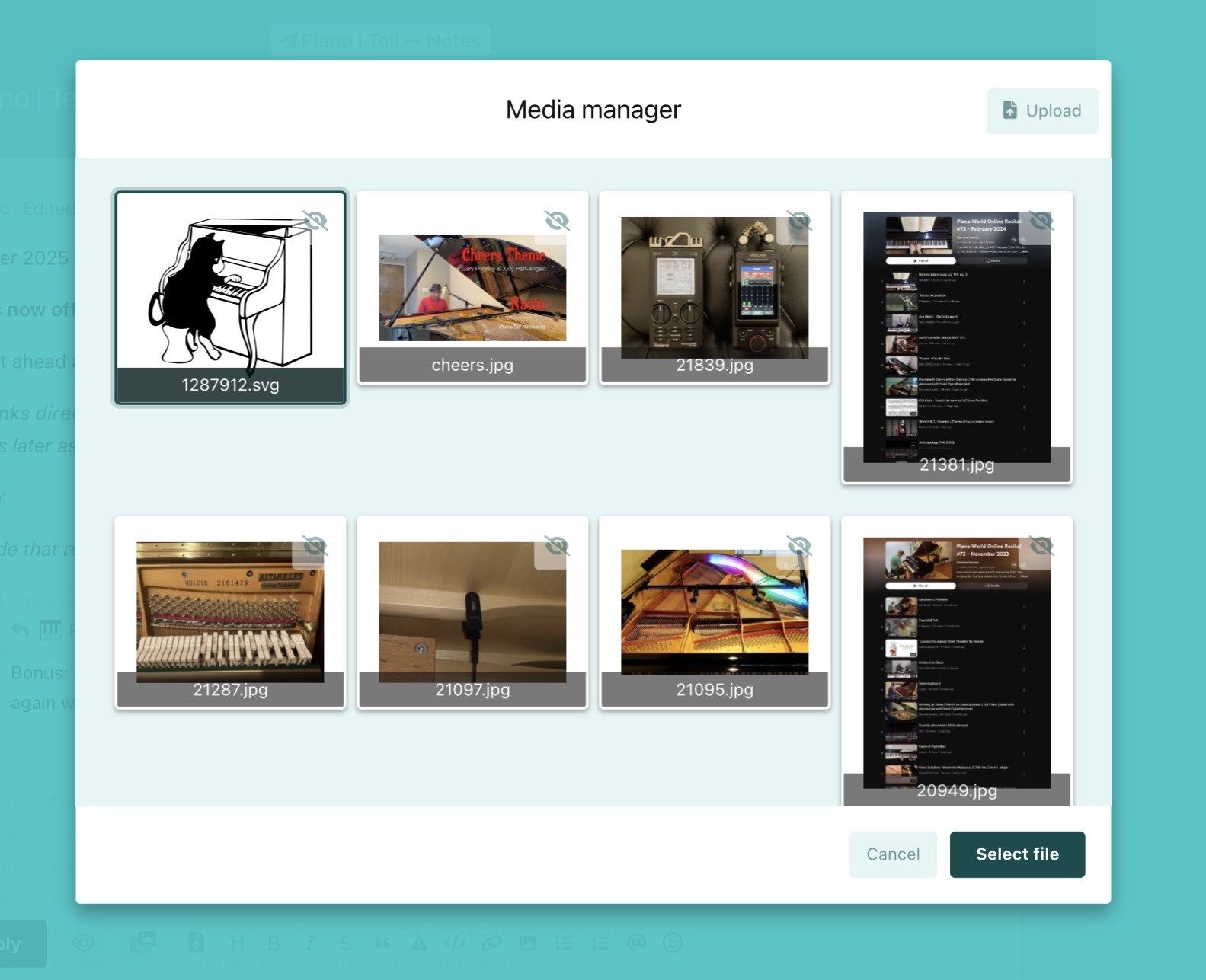The height and width of the screenshot is (980, 1206).
Task: Click the eye-slash icon on 21381.jpg
Action: tap(1041, 221)
